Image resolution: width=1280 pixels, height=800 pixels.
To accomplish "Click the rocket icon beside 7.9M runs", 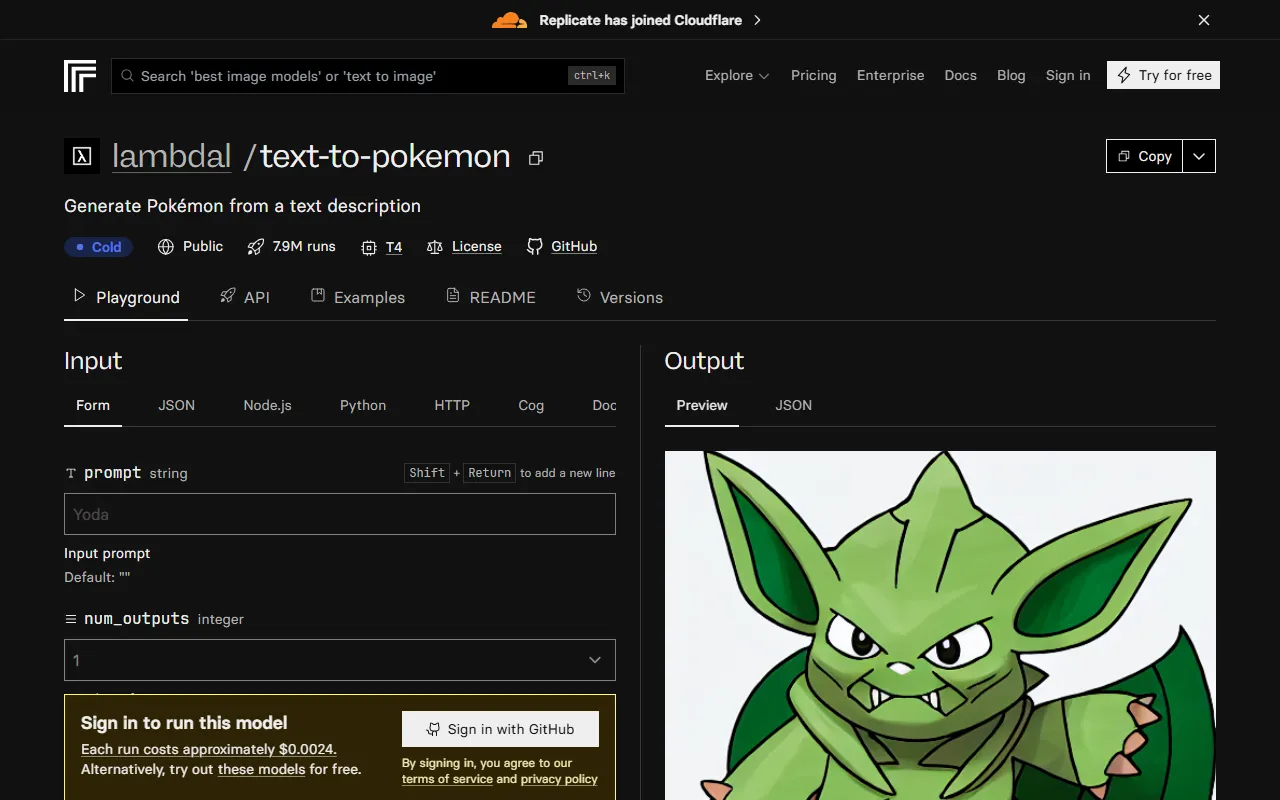I will click(x=256, y=247).
